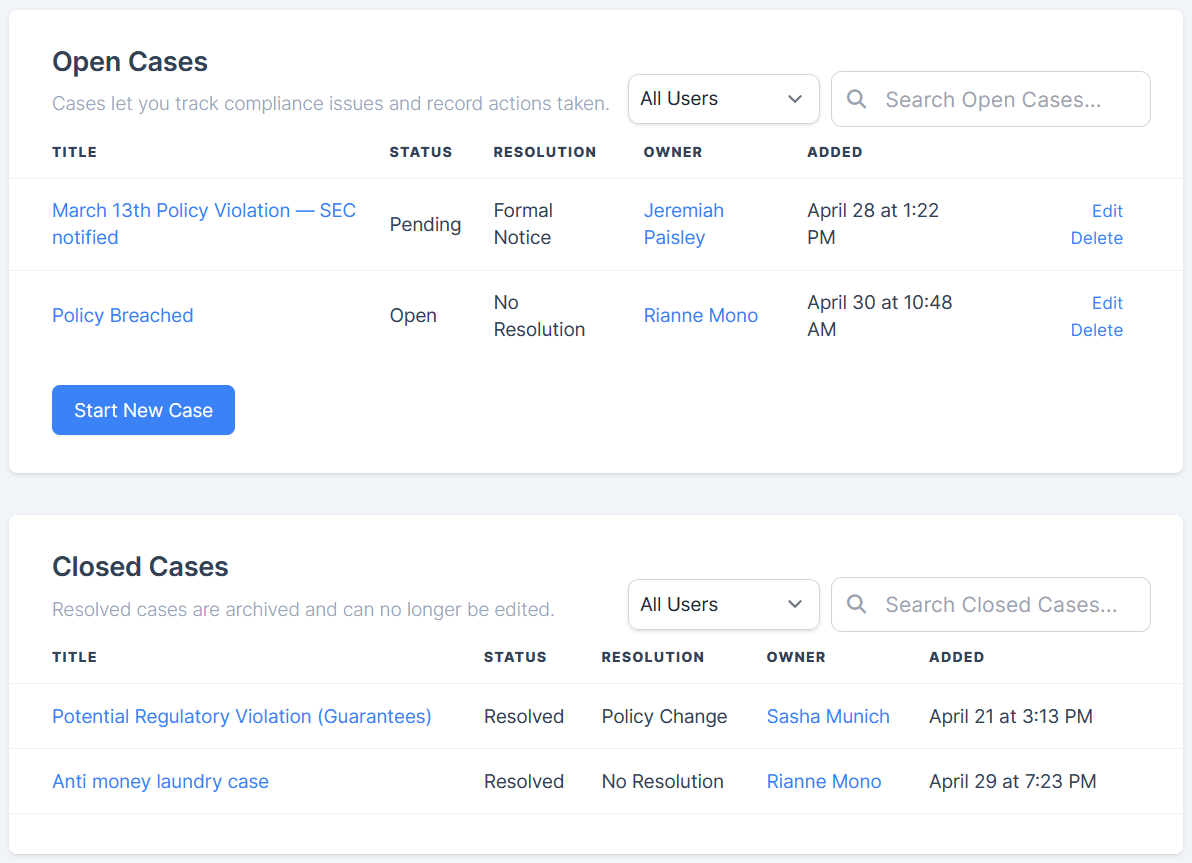Viewport: 1192px width, 863px height.
Task: Open the March 13th Policy Violation case
Action: 203,210
